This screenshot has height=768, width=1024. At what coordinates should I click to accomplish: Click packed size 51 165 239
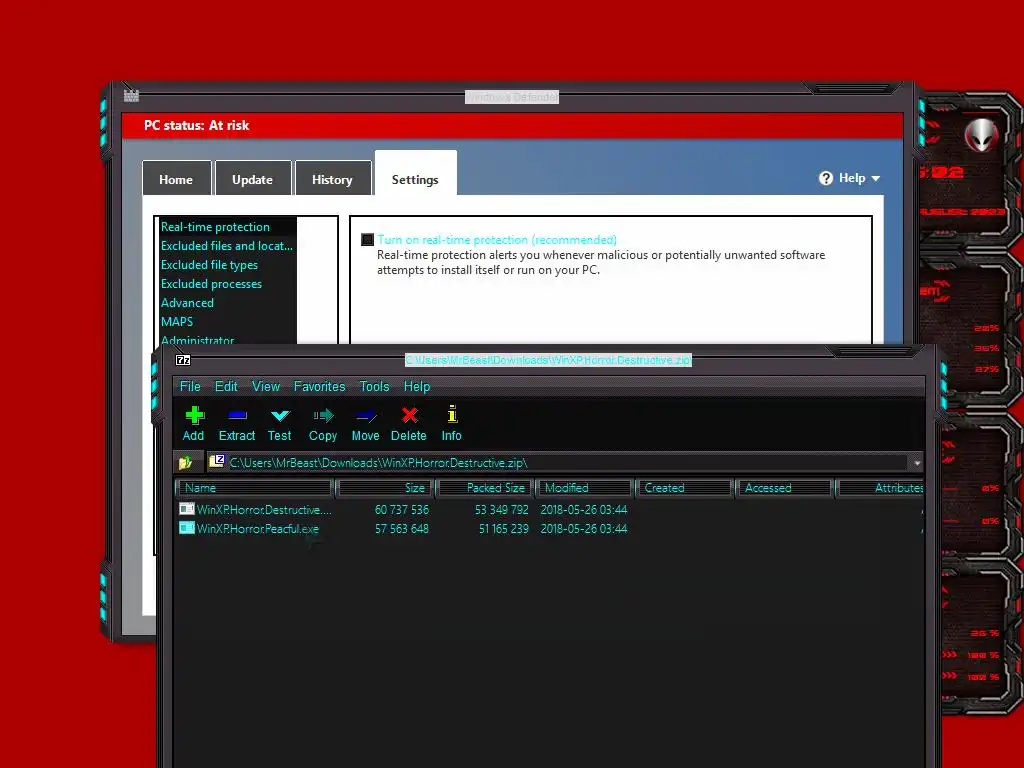point(504,529)
